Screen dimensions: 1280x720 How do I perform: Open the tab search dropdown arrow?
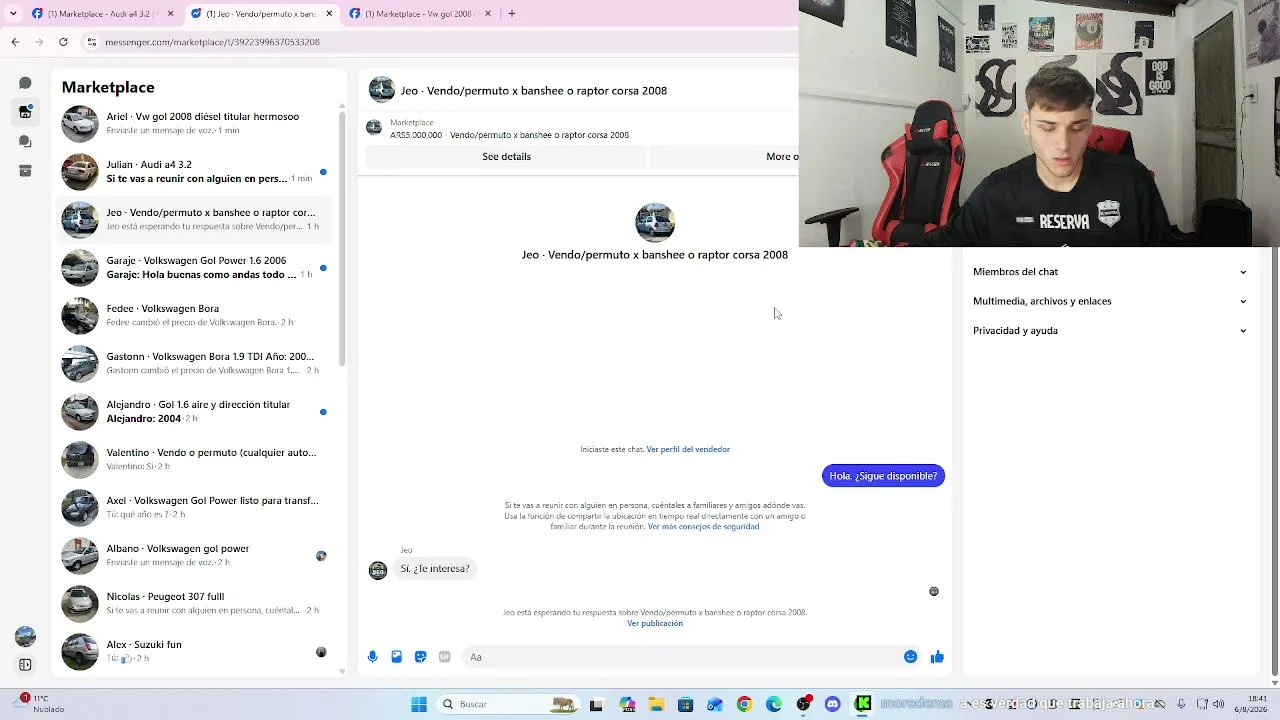click(x=12, y=14)
